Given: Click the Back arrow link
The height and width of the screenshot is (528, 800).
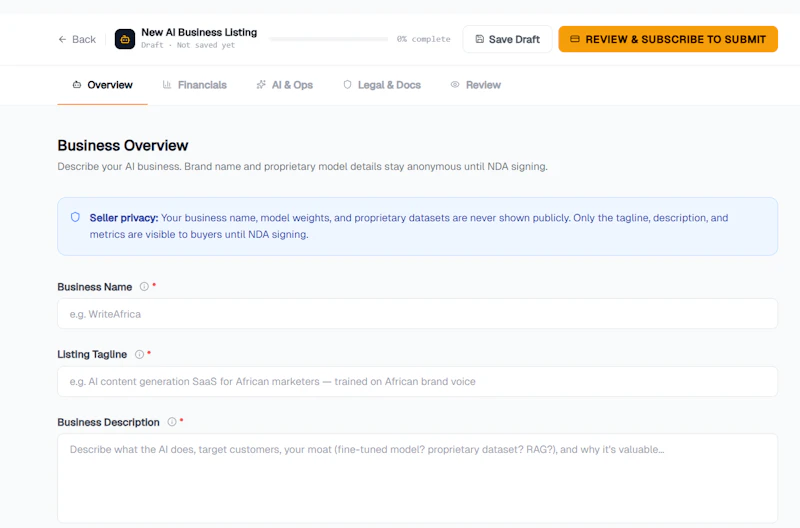Looking at the screenshot, I should (77, 39).
